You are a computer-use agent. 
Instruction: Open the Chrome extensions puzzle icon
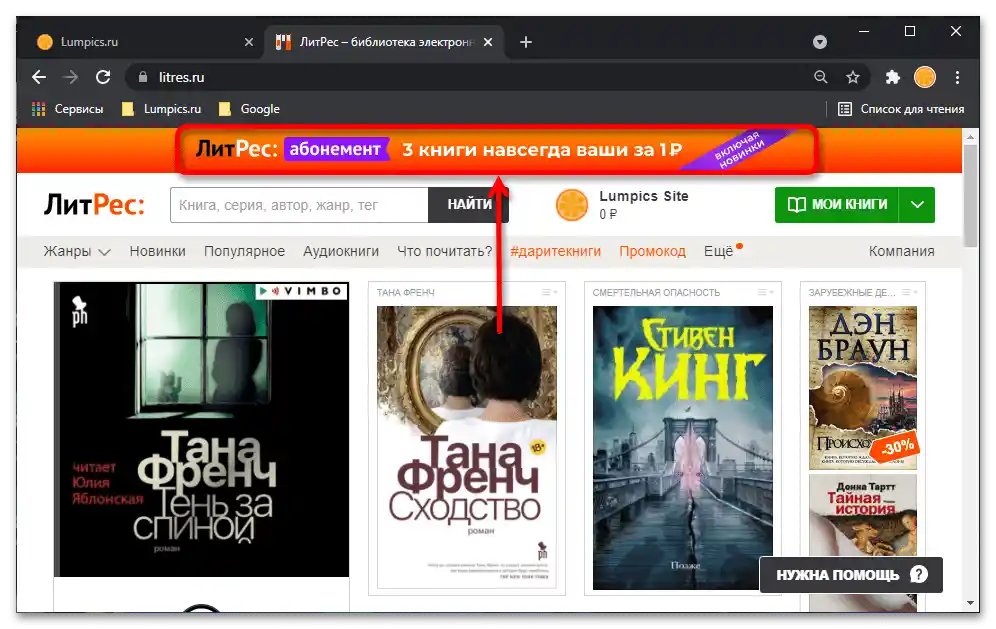coord(892,78)
